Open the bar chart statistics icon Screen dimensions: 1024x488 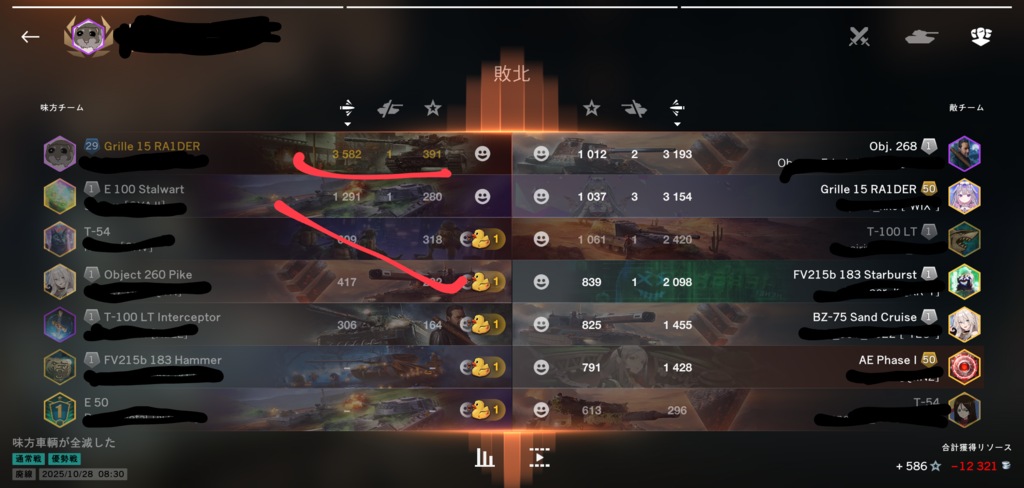click(x=485, y=457)
